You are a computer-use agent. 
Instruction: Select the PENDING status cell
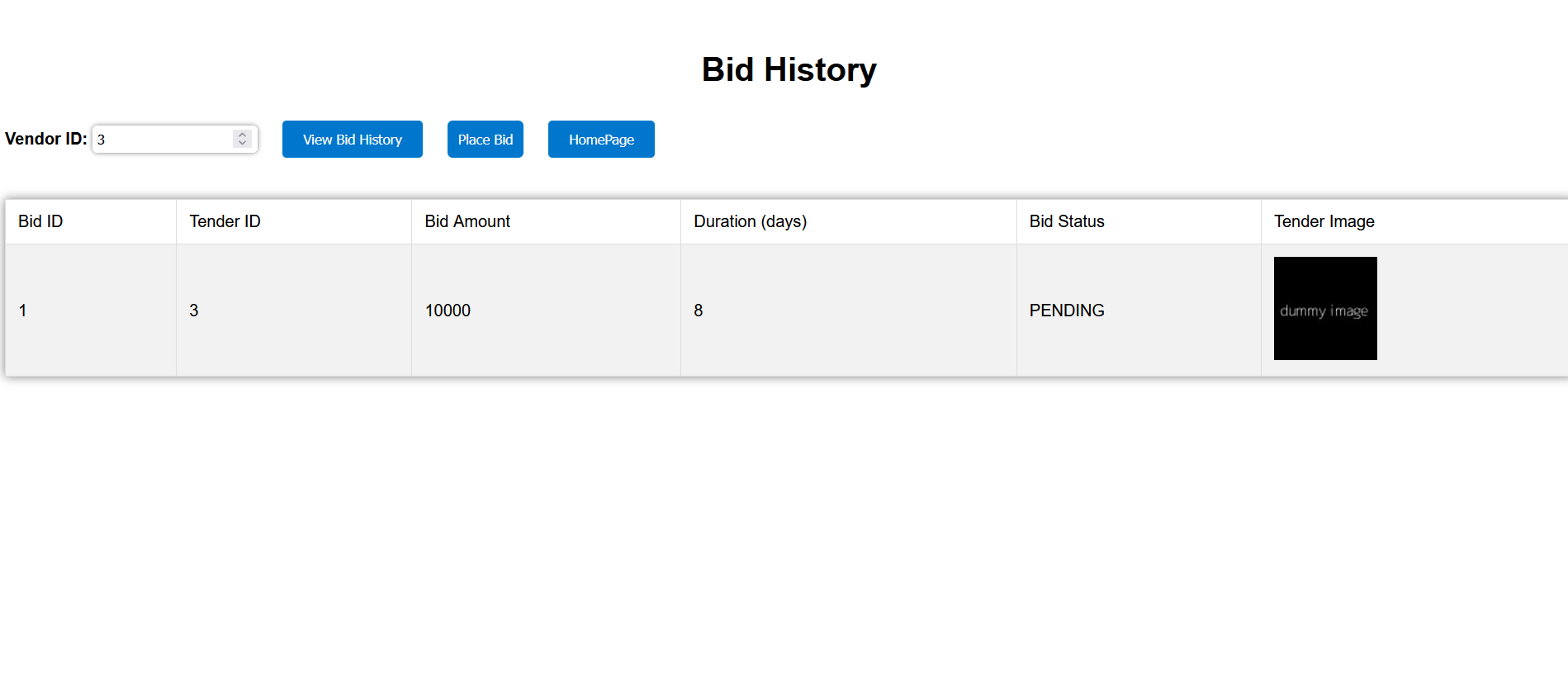point(1067,311)
